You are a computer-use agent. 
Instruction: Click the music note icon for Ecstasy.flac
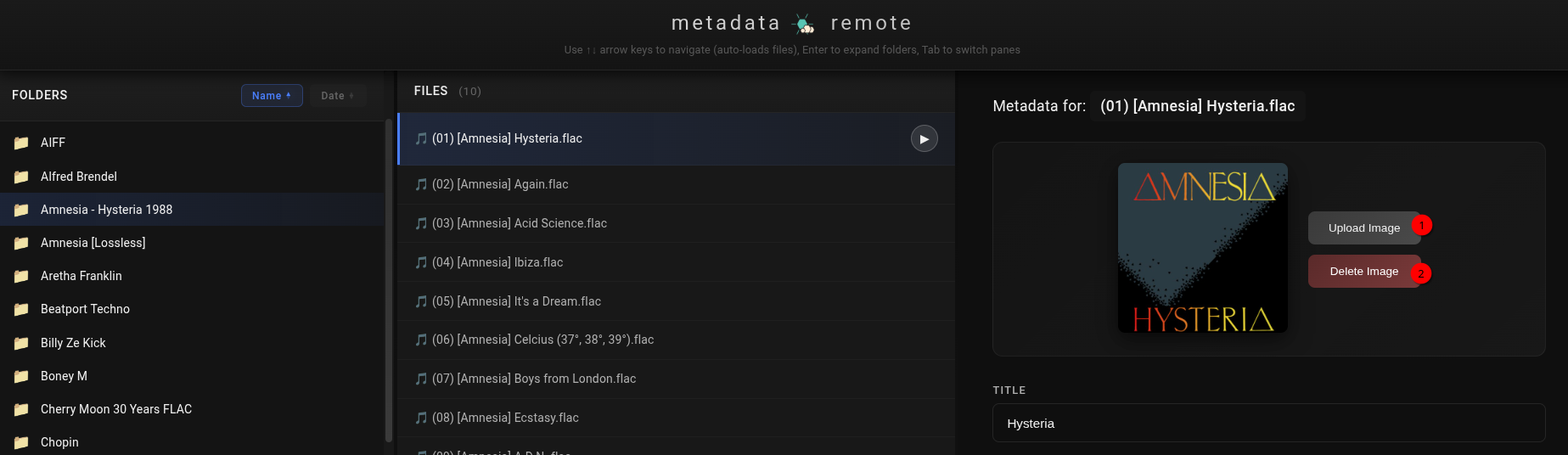point(421,418)
